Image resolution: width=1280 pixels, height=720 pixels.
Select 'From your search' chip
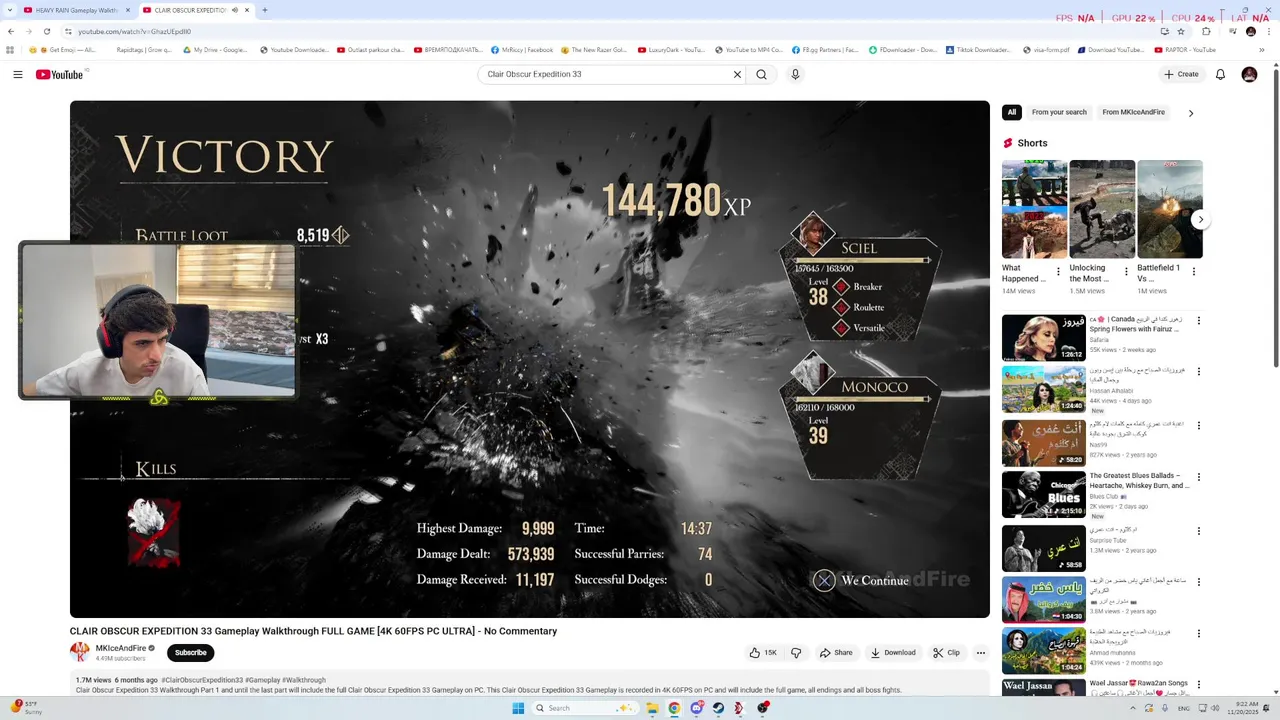tap(1059, 112)
